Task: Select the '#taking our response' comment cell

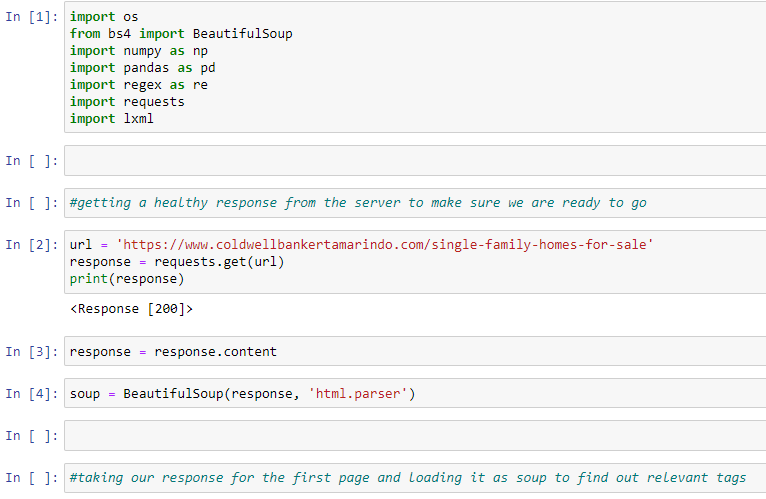Action: [x=415, y=478]
